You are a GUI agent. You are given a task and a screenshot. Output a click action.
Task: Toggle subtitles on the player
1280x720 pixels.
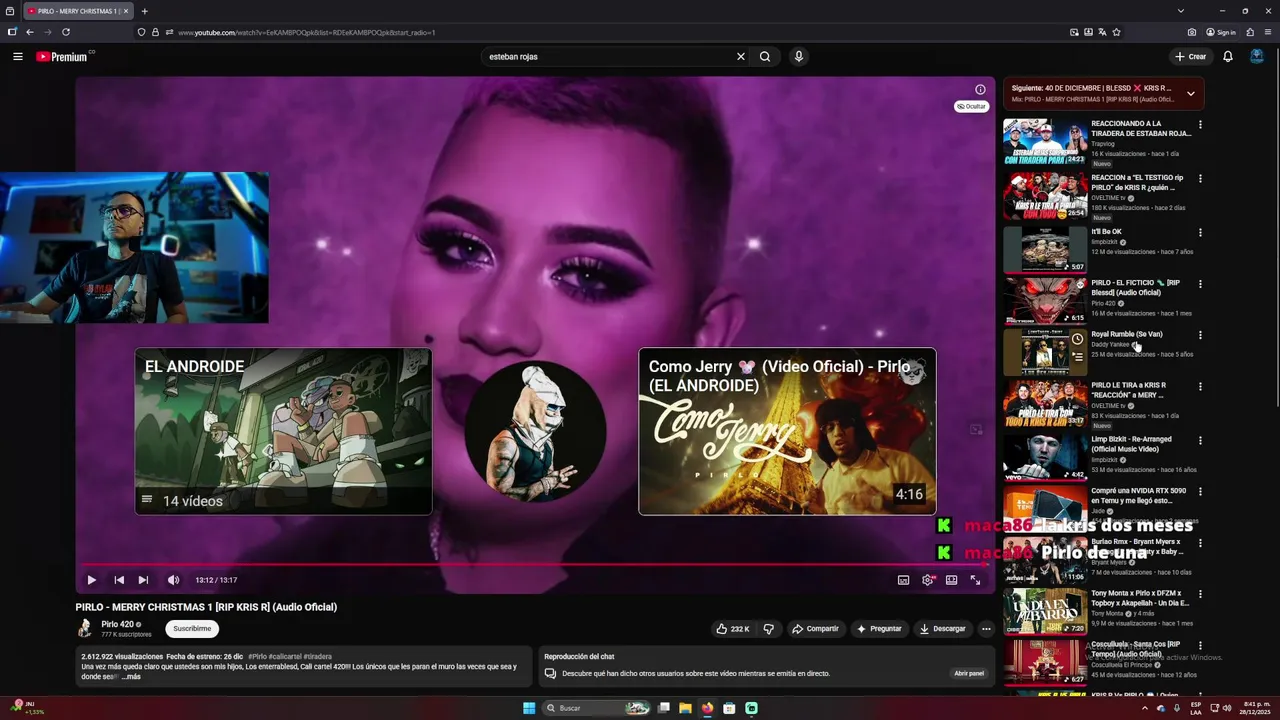[x=903, y=580]
